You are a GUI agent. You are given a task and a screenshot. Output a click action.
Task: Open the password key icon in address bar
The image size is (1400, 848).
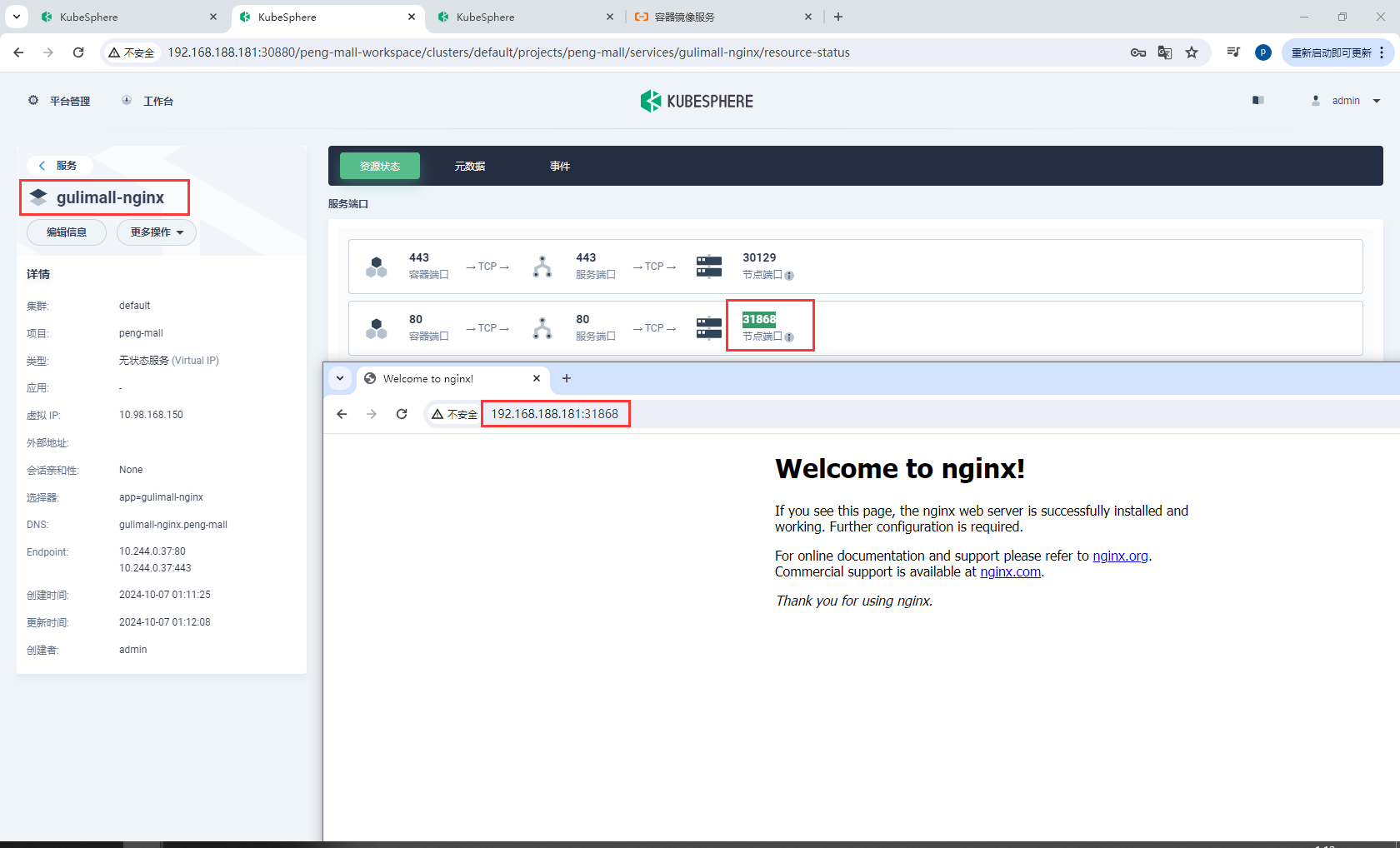pos(1138,52)
